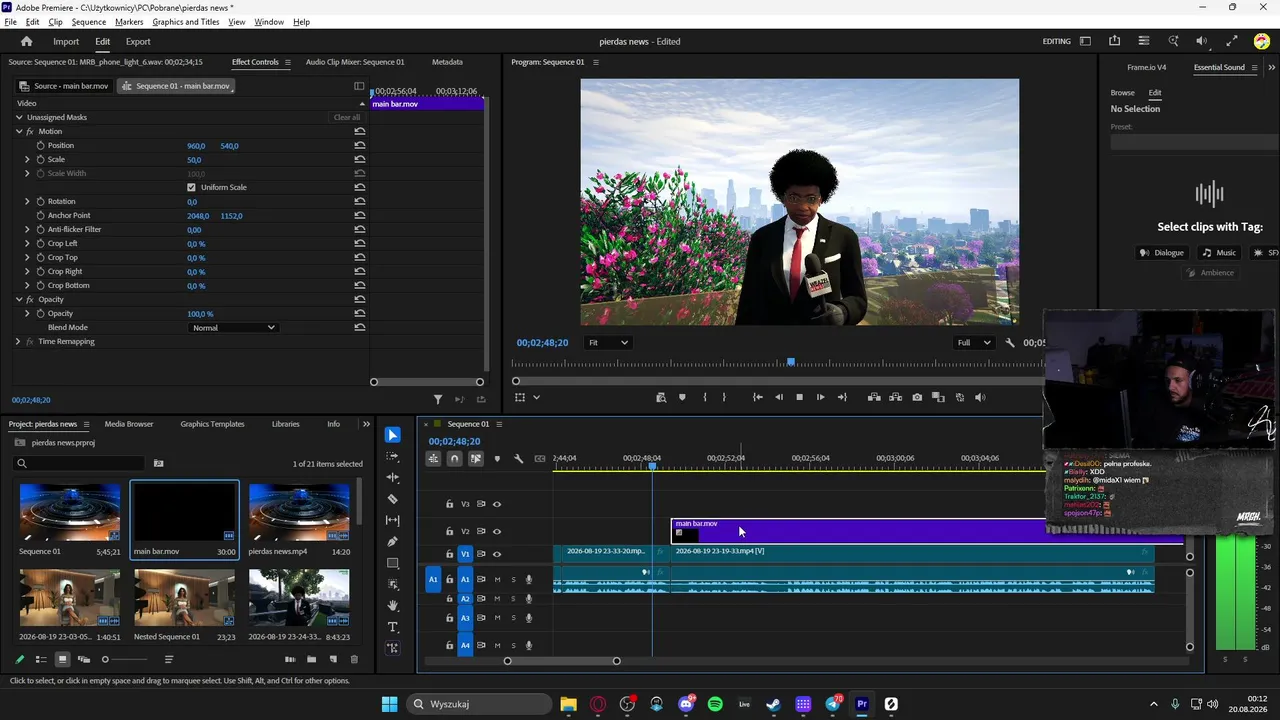Toggle V2 track output eye
The image size is (1280, 720).
click(x=497, y=532)
